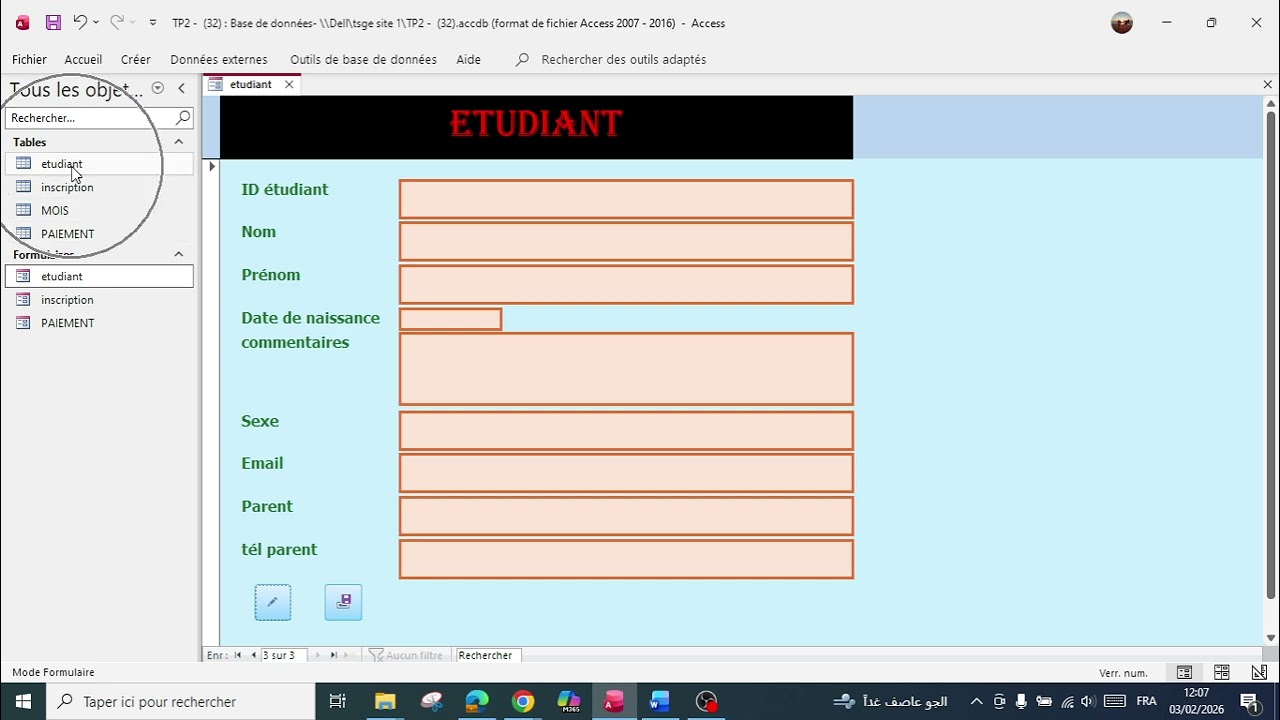
Task: Click the current record number box
Action: (x=285, y=655)
